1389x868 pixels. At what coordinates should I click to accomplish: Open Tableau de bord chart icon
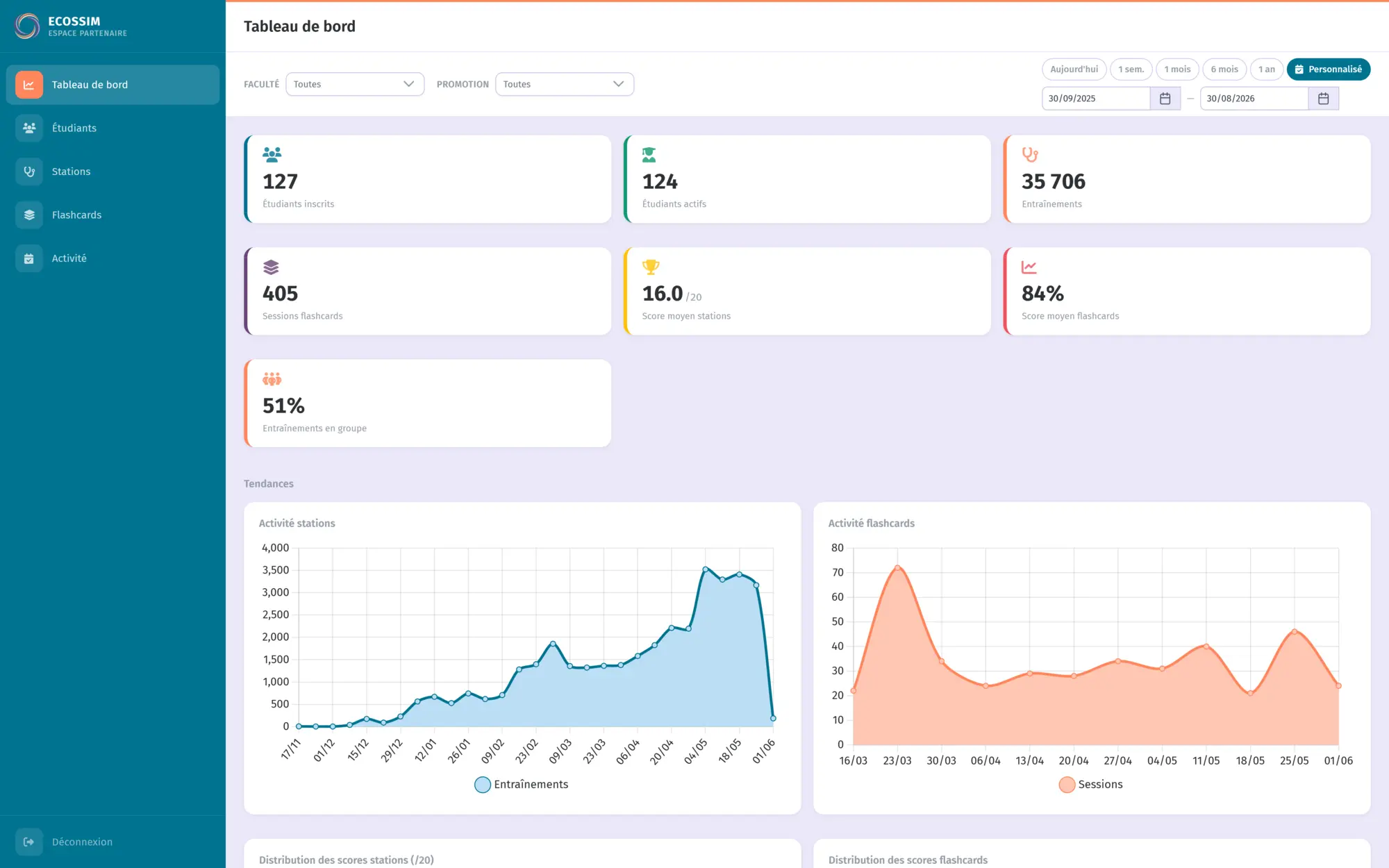[x=29, y=85]
